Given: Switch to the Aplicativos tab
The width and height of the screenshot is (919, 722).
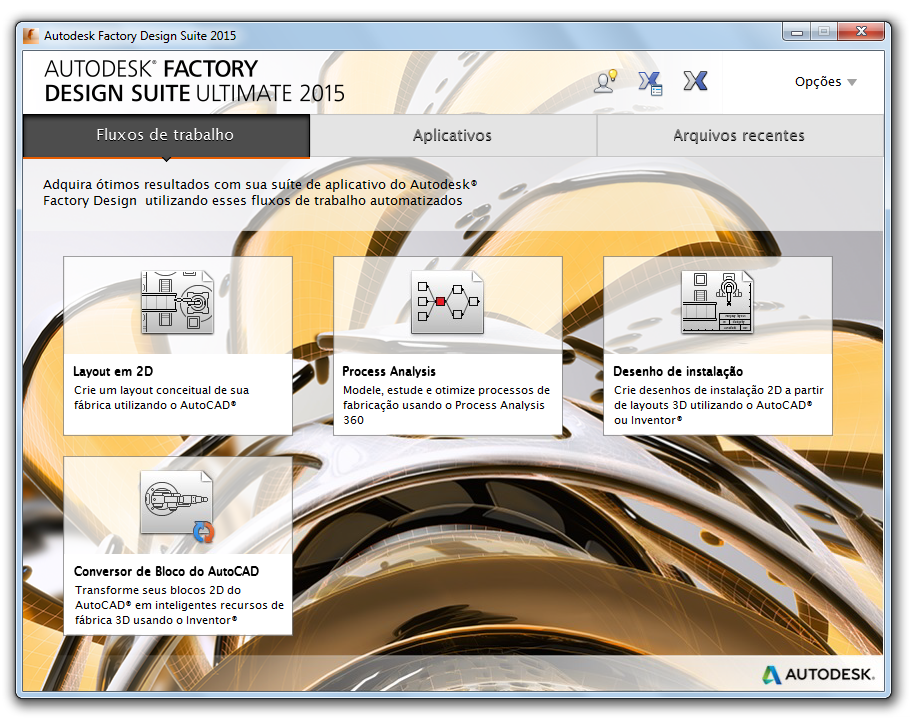Looking at the screenshot, I should pos(452,135).
